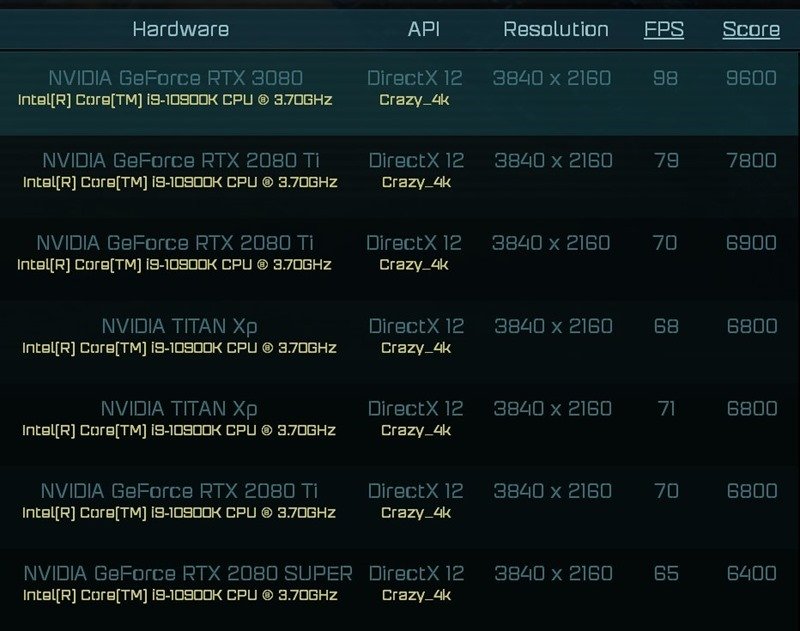Select the NVIDIA GeForce RTX 2080 SUPER name

(188, 574)
